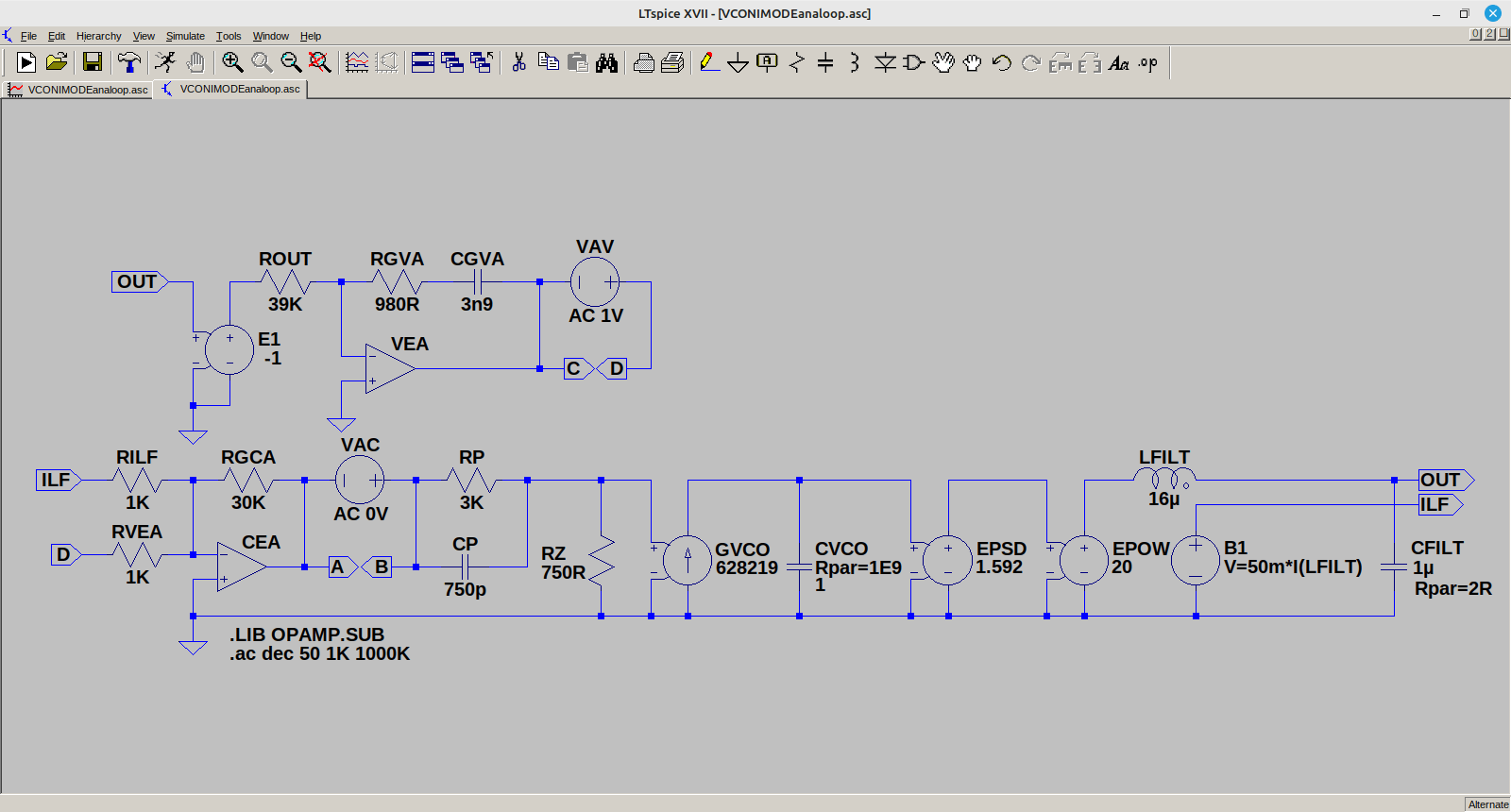
Task: Click the Halt simulation hand icon
Action: coord(195,62)
